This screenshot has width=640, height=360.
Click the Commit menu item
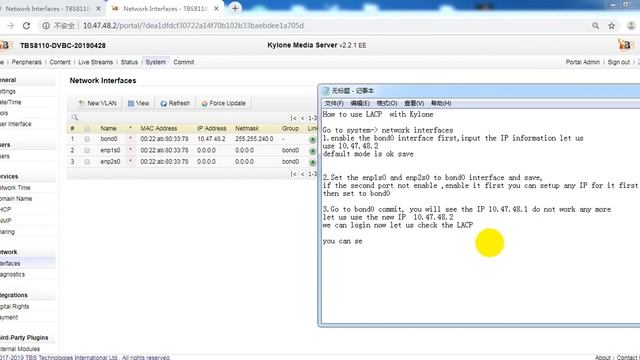[184, 62]
